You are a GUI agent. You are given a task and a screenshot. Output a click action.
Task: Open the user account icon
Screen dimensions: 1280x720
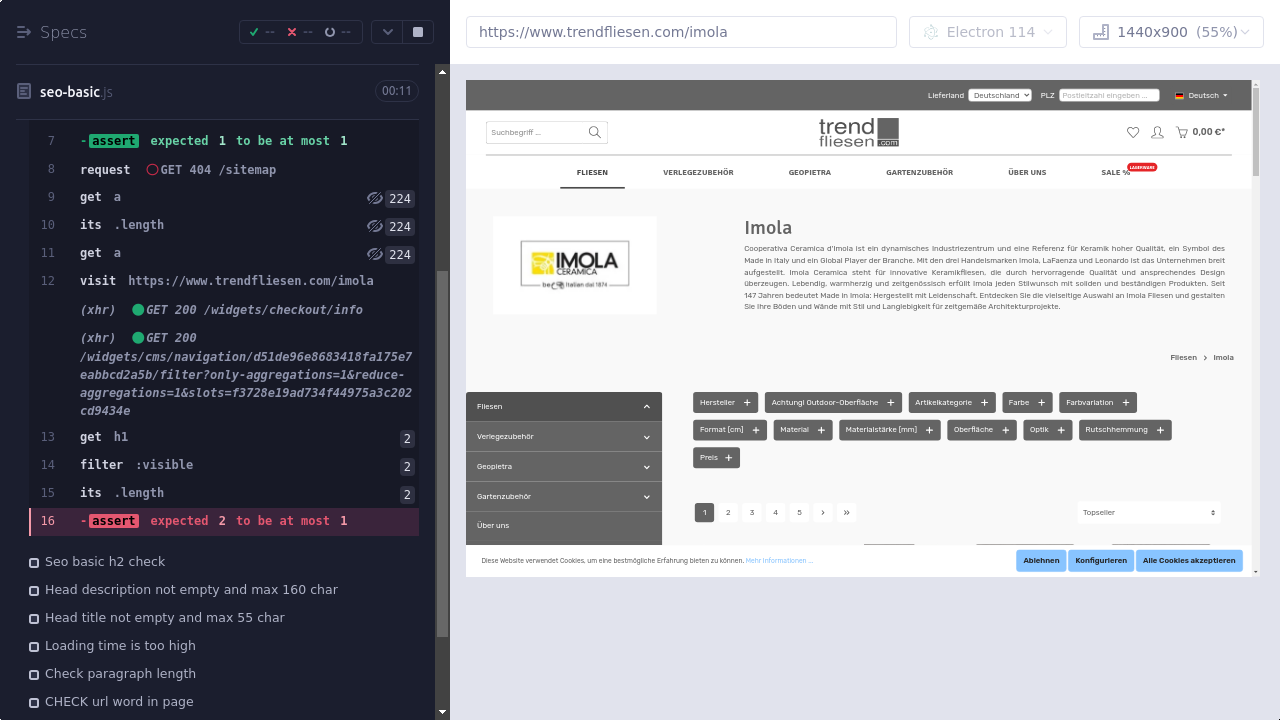(1157, 132)
